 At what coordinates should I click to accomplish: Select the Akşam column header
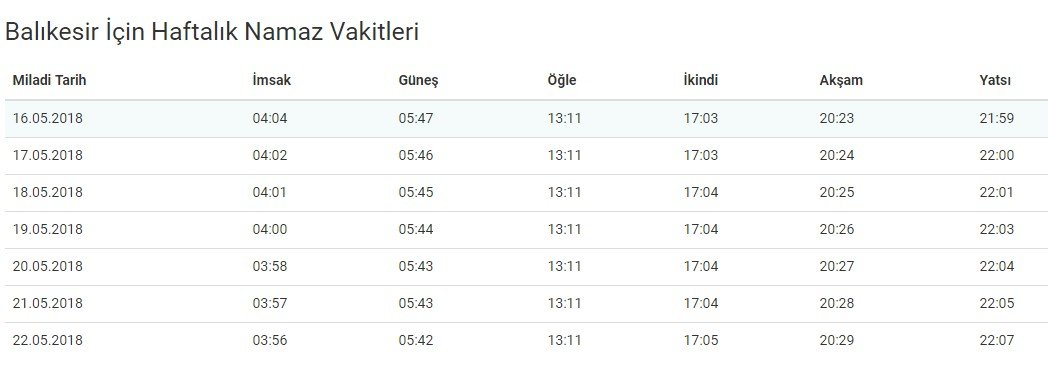(x=841, y=81)
